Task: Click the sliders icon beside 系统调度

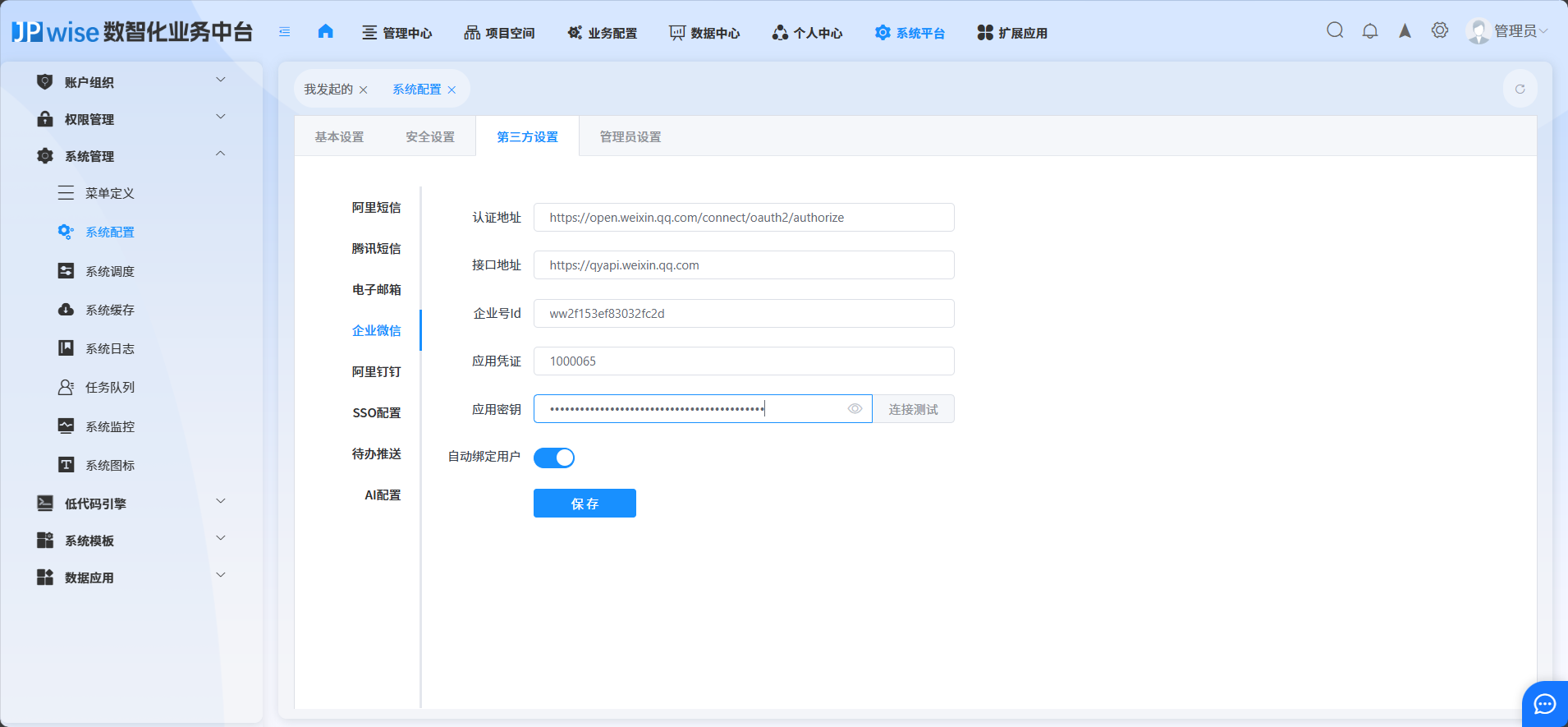Action: click(66, 270)
